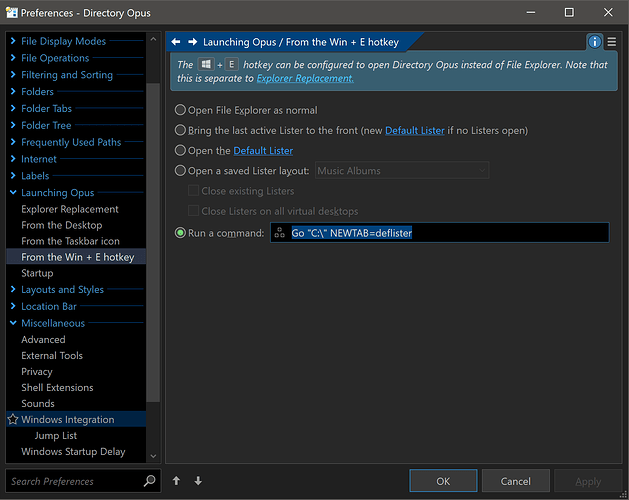Click the command editor icon in Run a command field
This screenshot has width=629, height=500.
coord(280,233)
